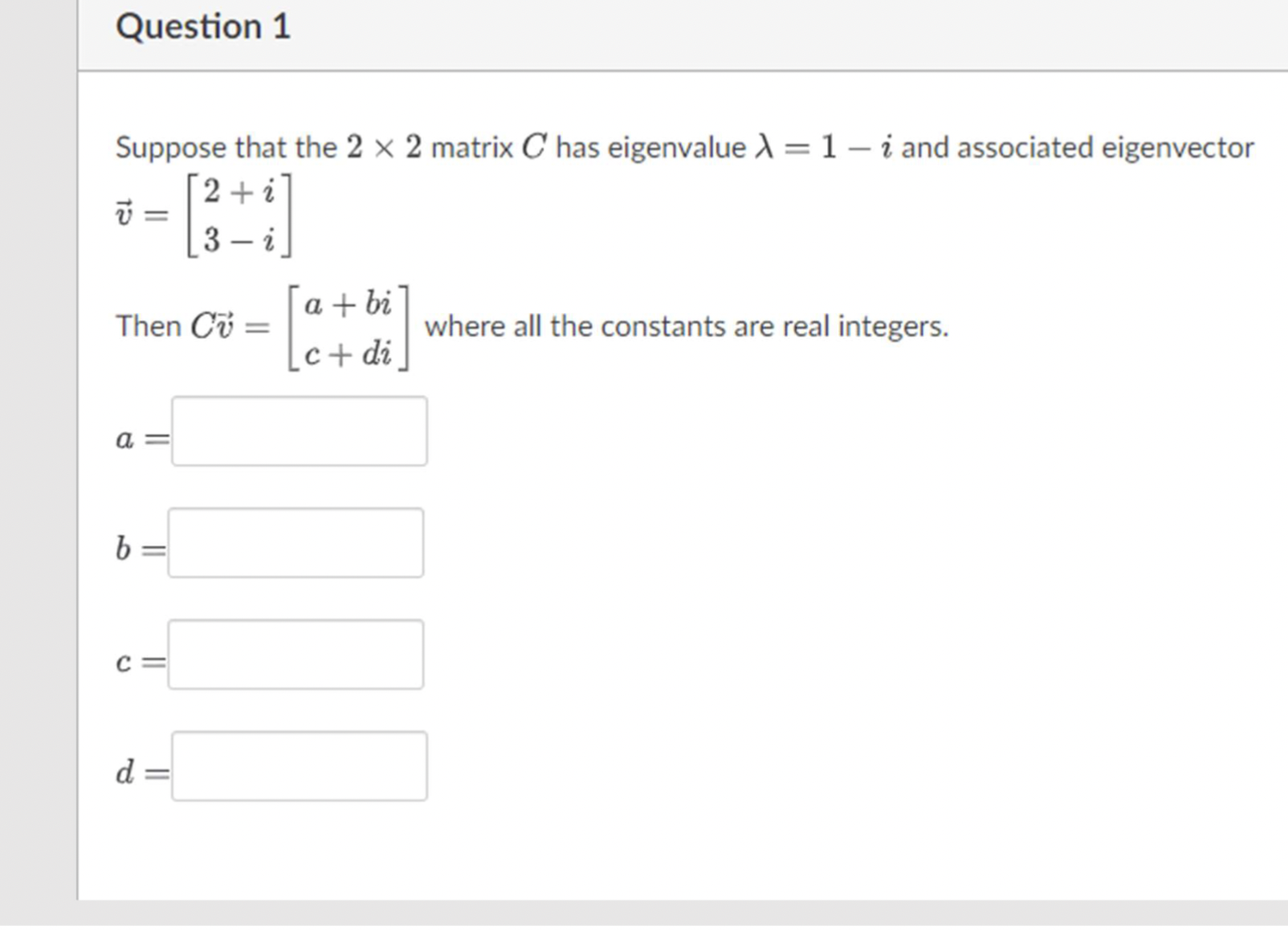Select the phrase 'associated eigenvector'
1288x930 pixels.
1108,146
